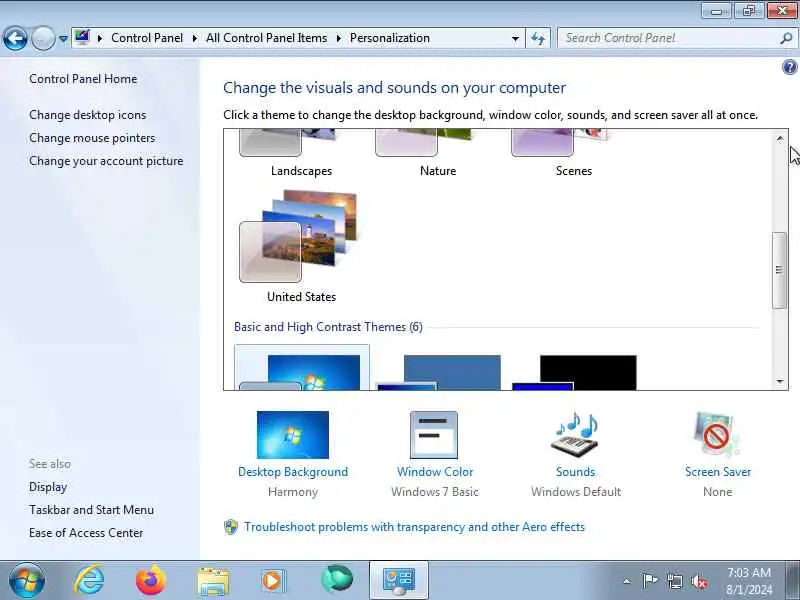Select All Control Panel Items breadcrumb
Screen dimensions: 800x600
point(266,38)
